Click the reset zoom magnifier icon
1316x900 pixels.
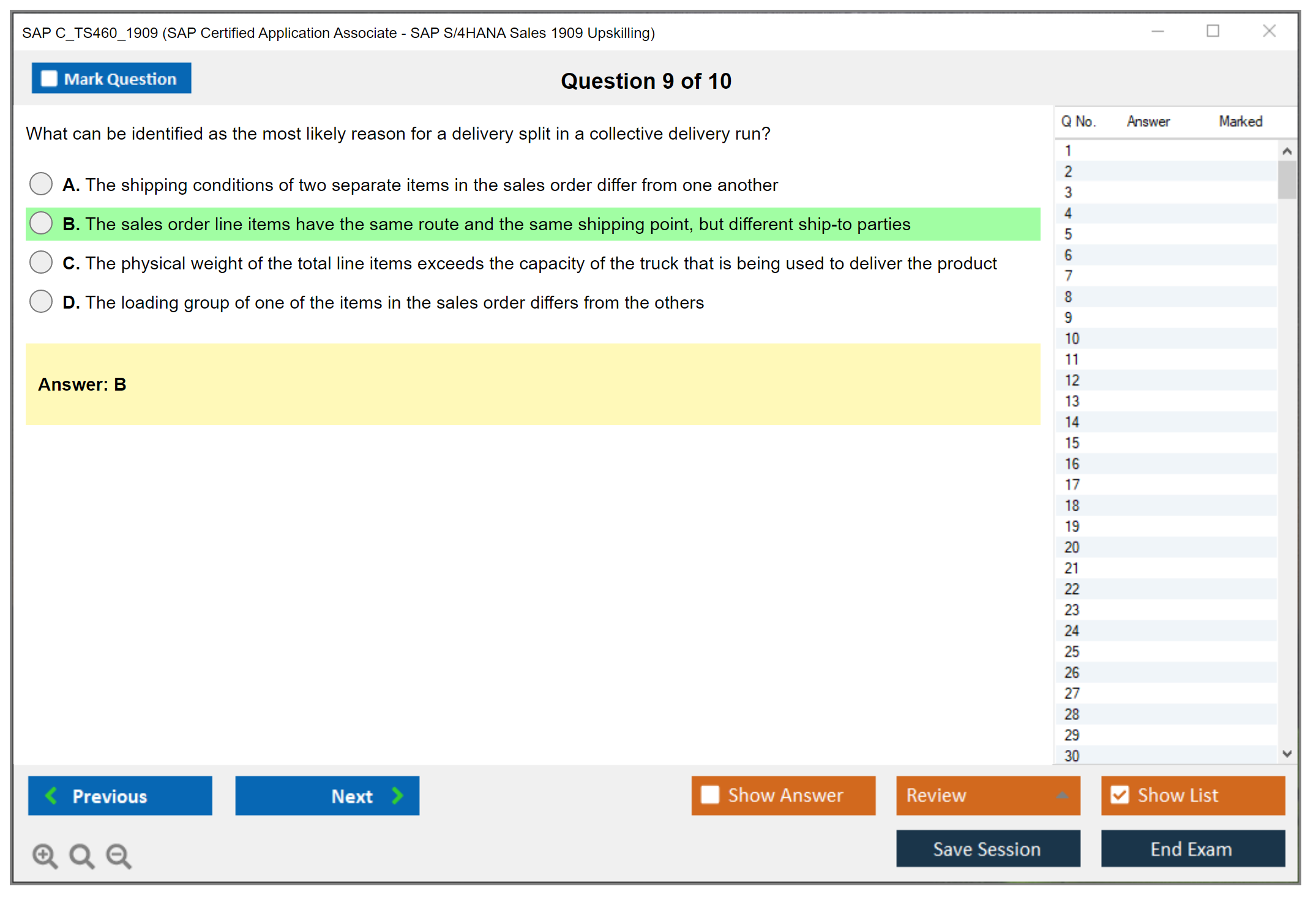point(81,855)
